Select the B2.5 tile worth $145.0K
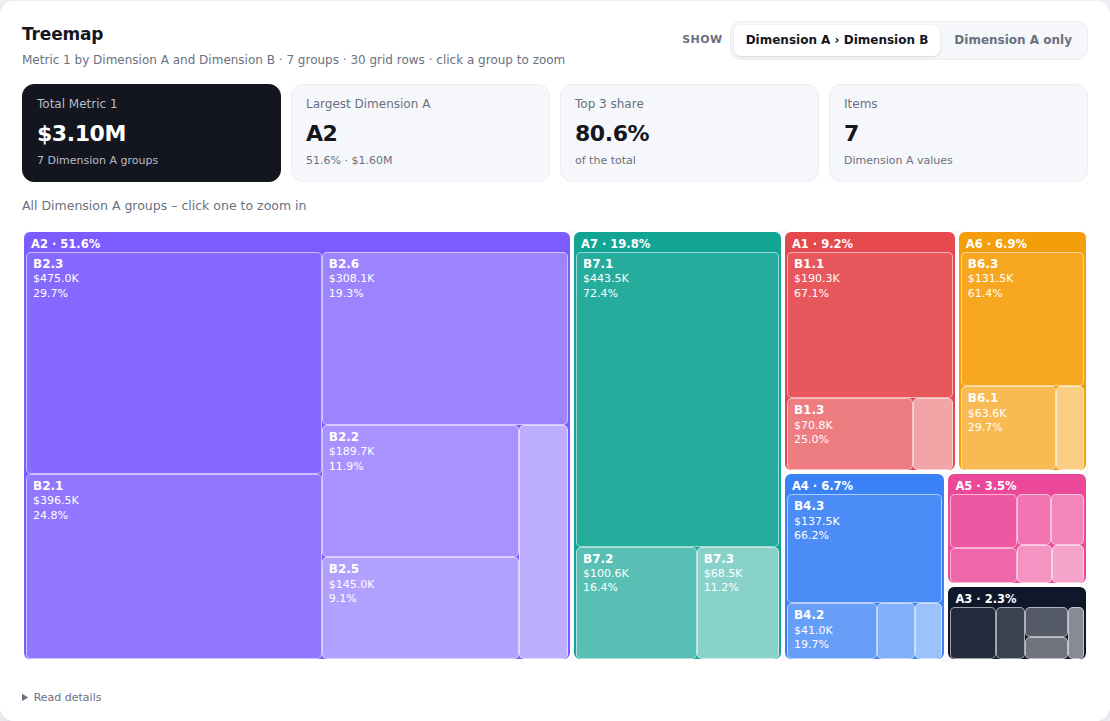The height and width of the screenshot is (721, 1110). coord(420,608)
